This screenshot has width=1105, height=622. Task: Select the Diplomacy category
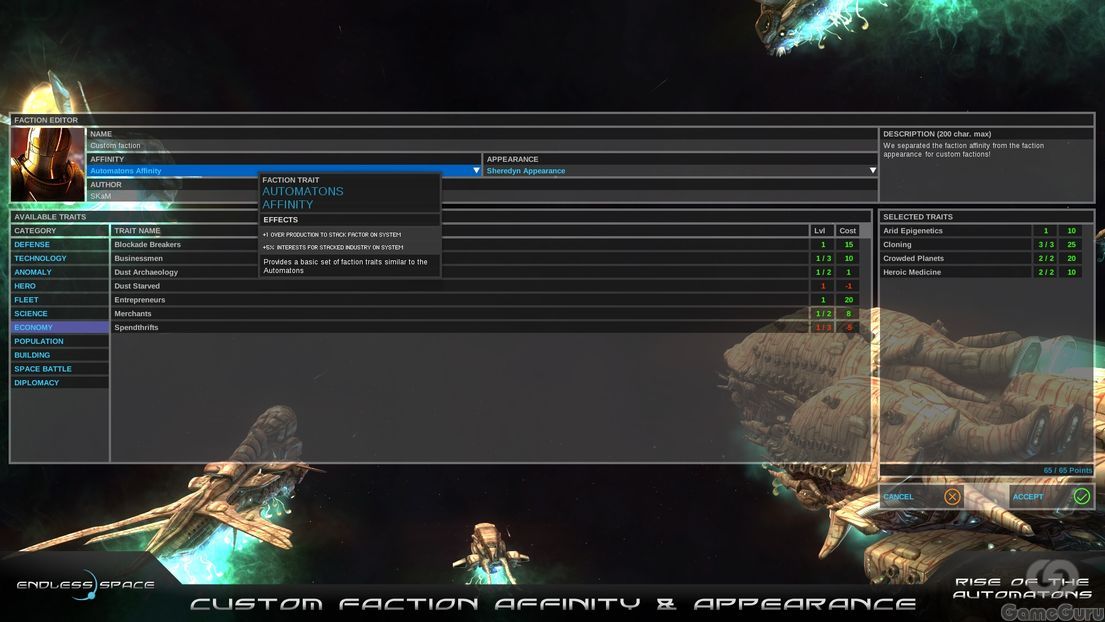(60, 382)
